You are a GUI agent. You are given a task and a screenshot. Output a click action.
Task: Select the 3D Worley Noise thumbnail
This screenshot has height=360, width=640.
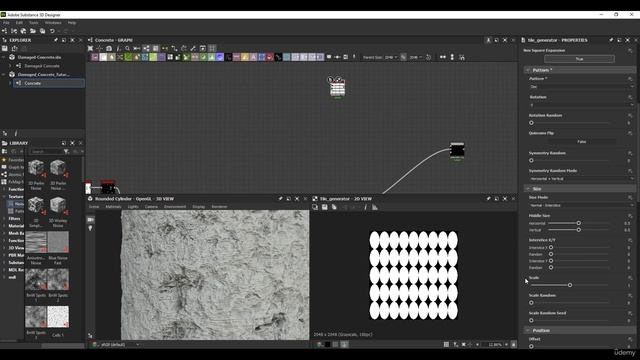coord(58,205)
